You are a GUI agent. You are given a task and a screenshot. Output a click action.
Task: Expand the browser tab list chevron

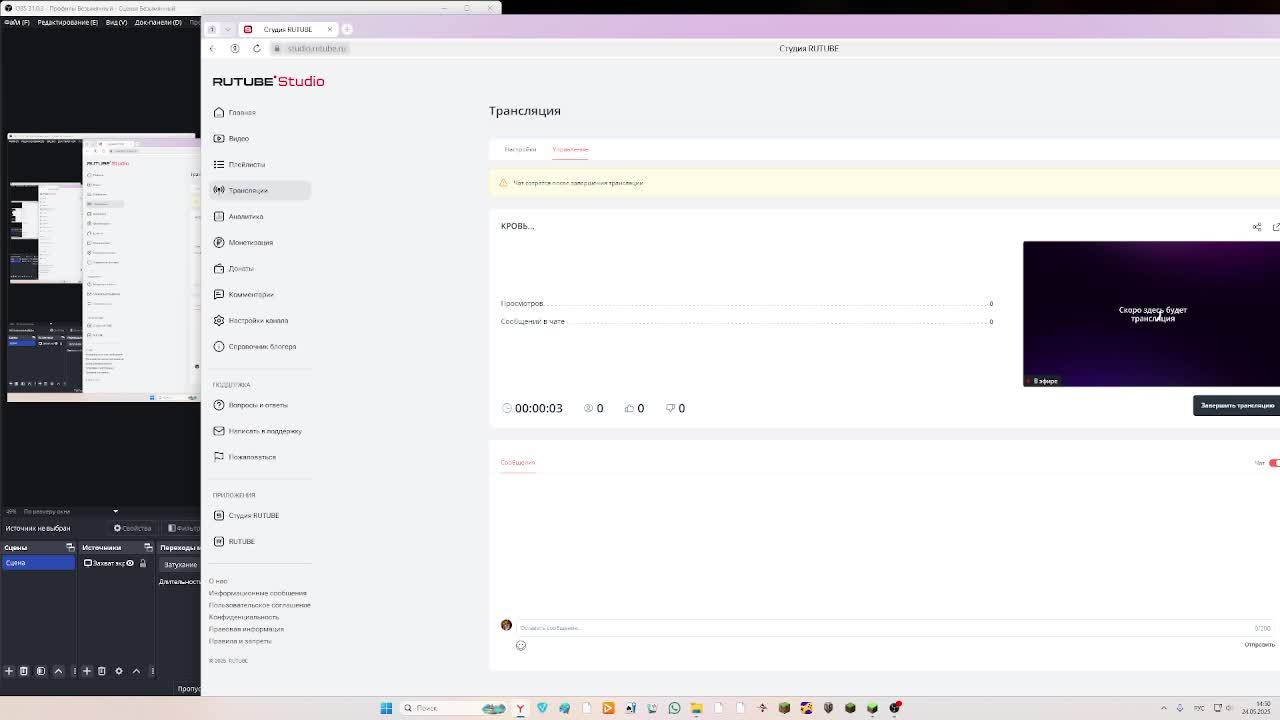[x=228, y=29]
